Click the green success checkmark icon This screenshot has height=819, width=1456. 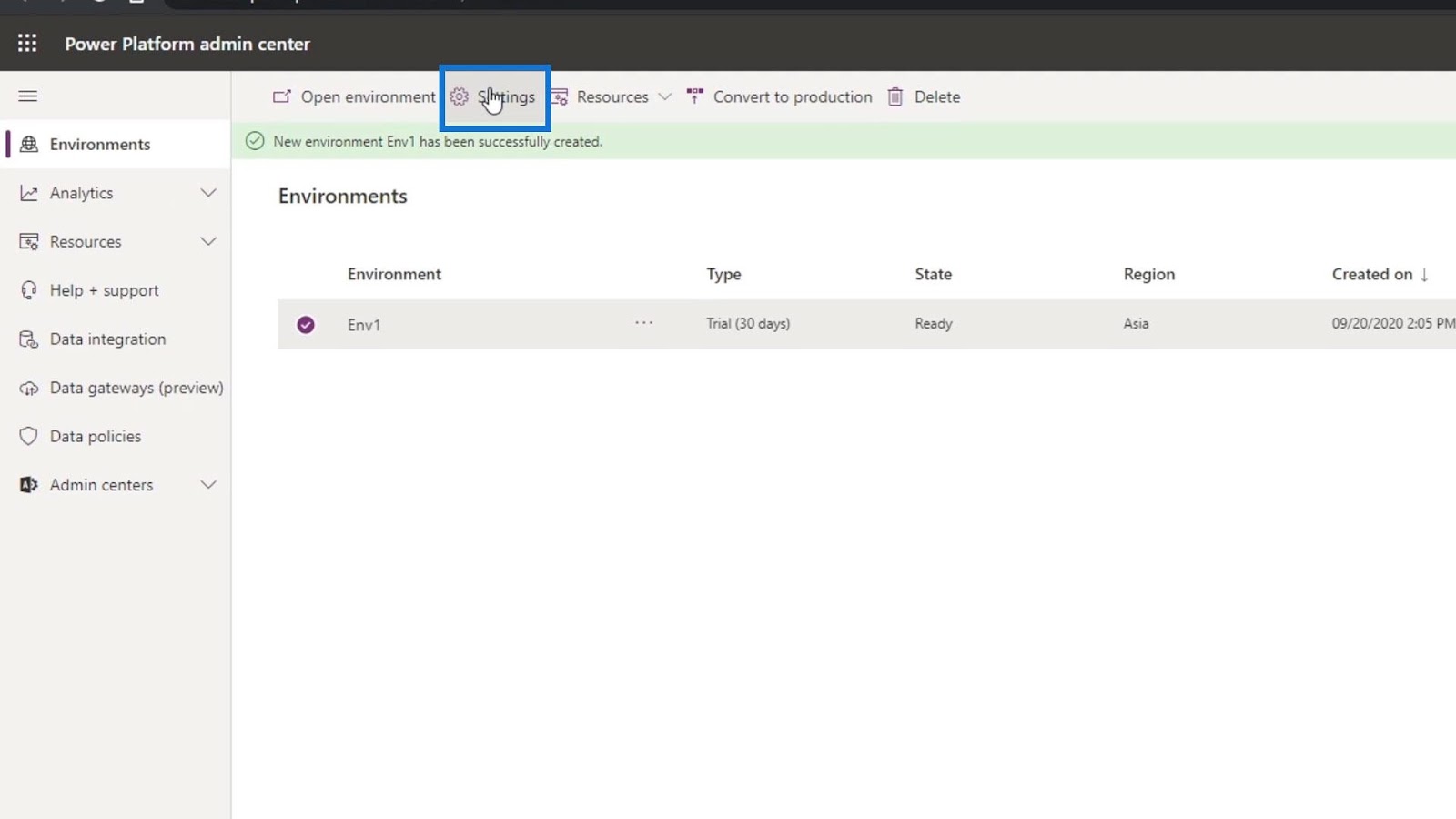(x=255, y=141)
